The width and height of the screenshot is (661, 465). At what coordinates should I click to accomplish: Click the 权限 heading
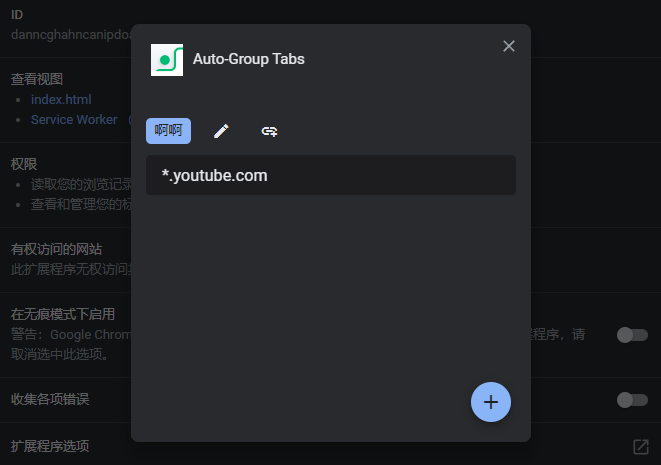point(24,164)
